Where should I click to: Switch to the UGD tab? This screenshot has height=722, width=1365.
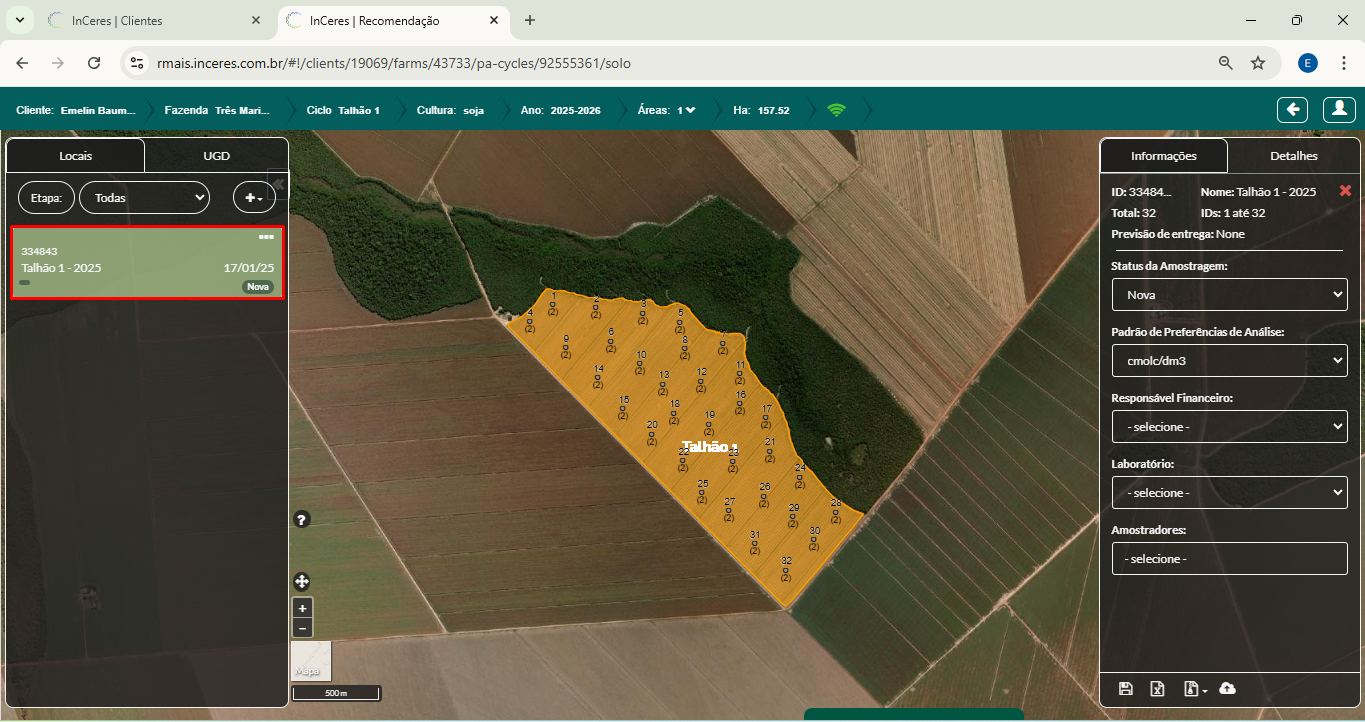[216, 156]
